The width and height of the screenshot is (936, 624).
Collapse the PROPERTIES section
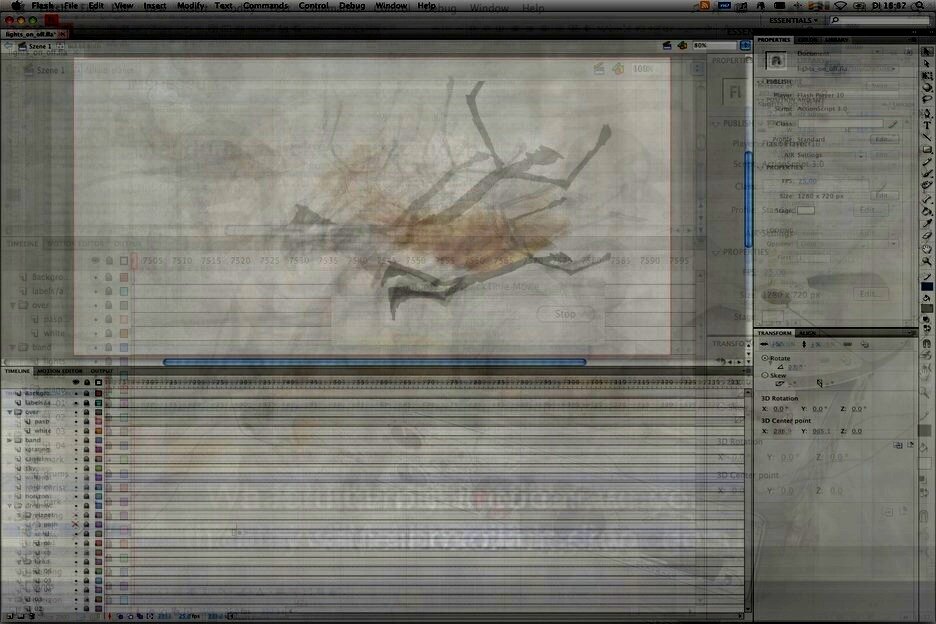pos(761,167)
